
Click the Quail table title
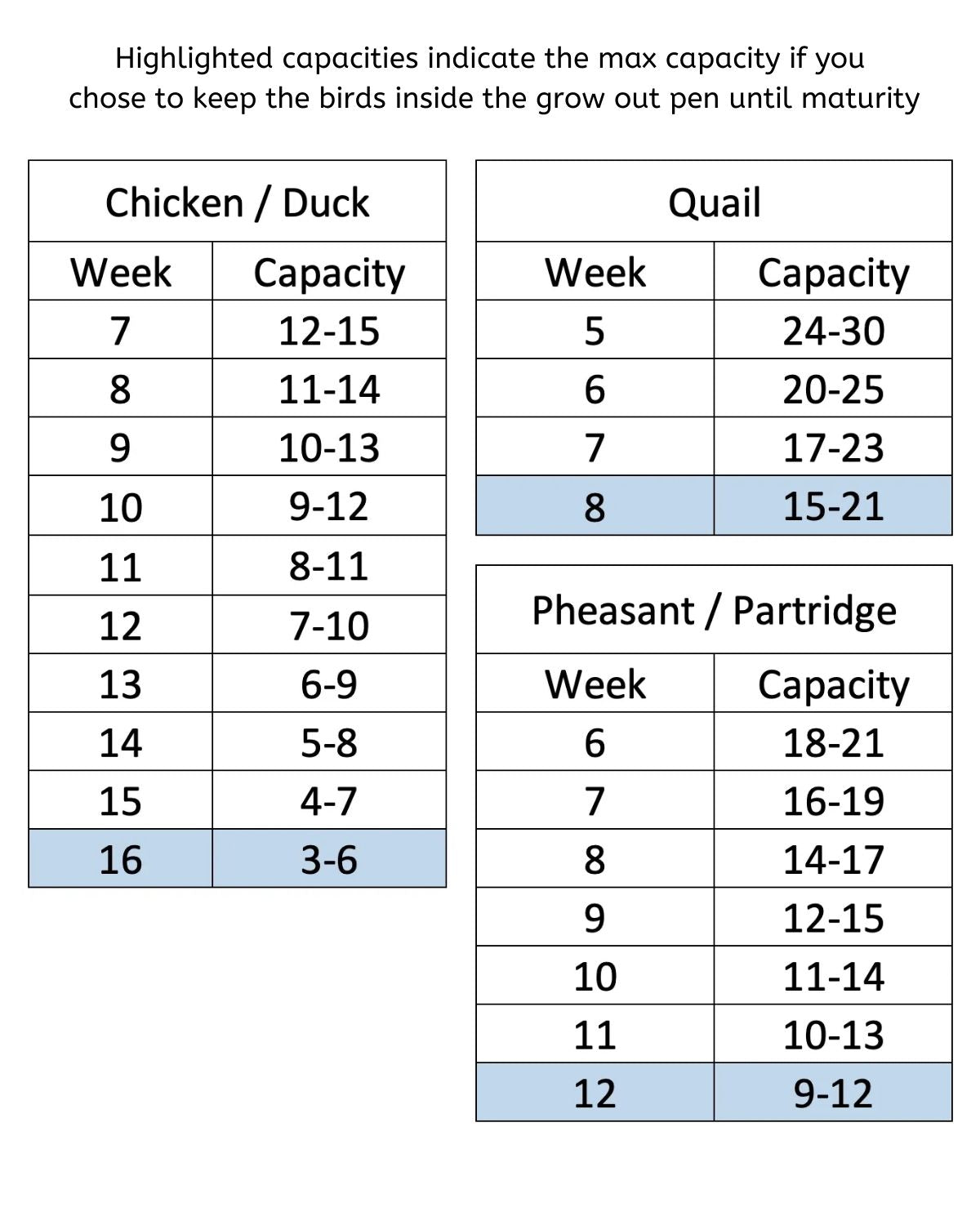coord(714,203)
